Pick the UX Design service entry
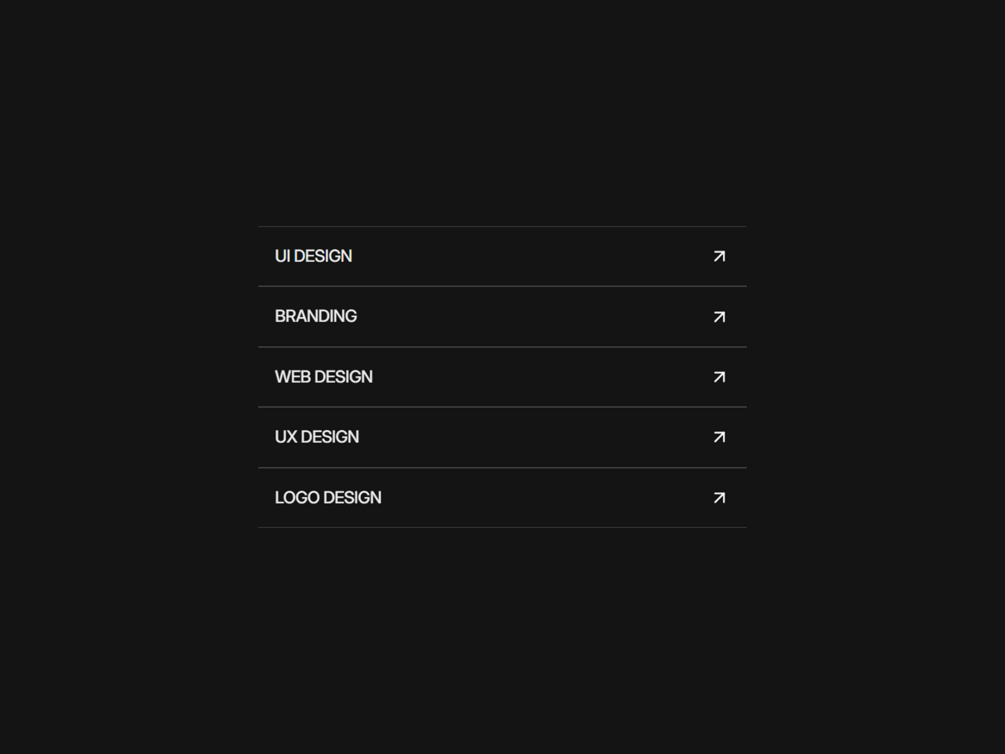Image resolution: width=1005 pixels, height=754 pixels. [502, 437]
